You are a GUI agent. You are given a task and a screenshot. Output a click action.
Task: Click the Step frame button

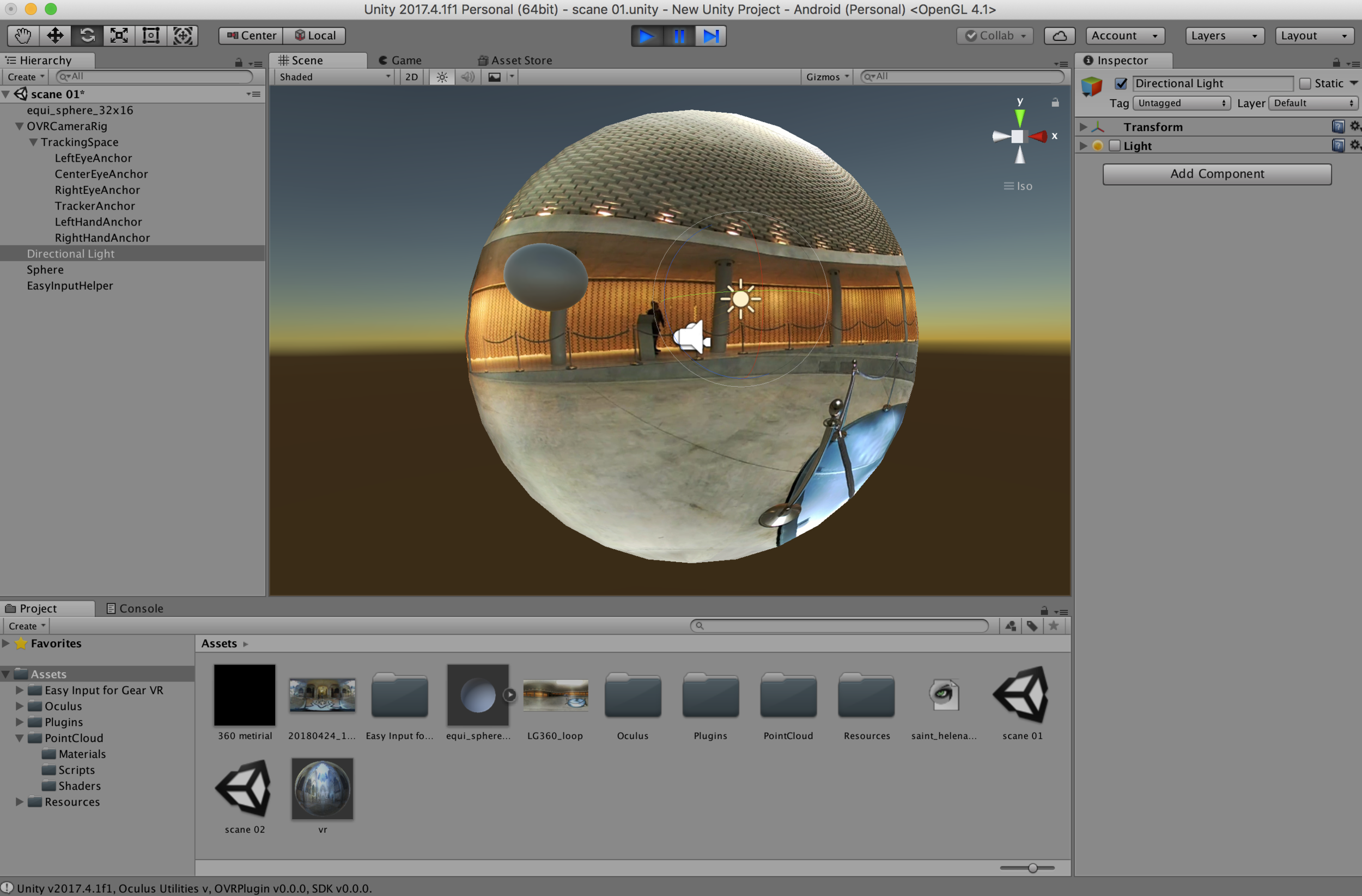coord(711,36)
